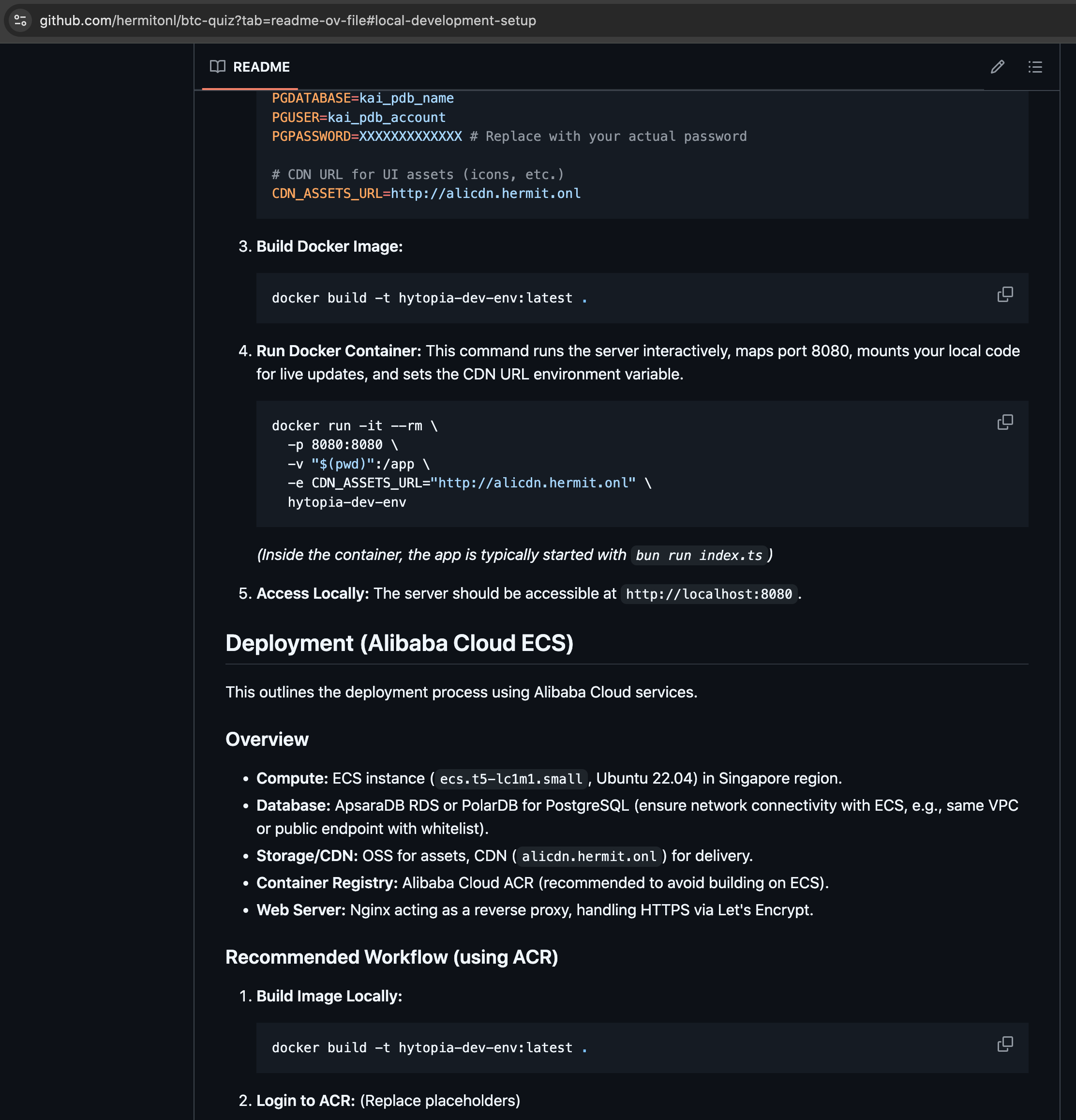The image size is (1076, 1120).
Task: Click the CDN_ASSETS_URL=http://alicdn.hermit.onl env line
Action: point(426,194)
